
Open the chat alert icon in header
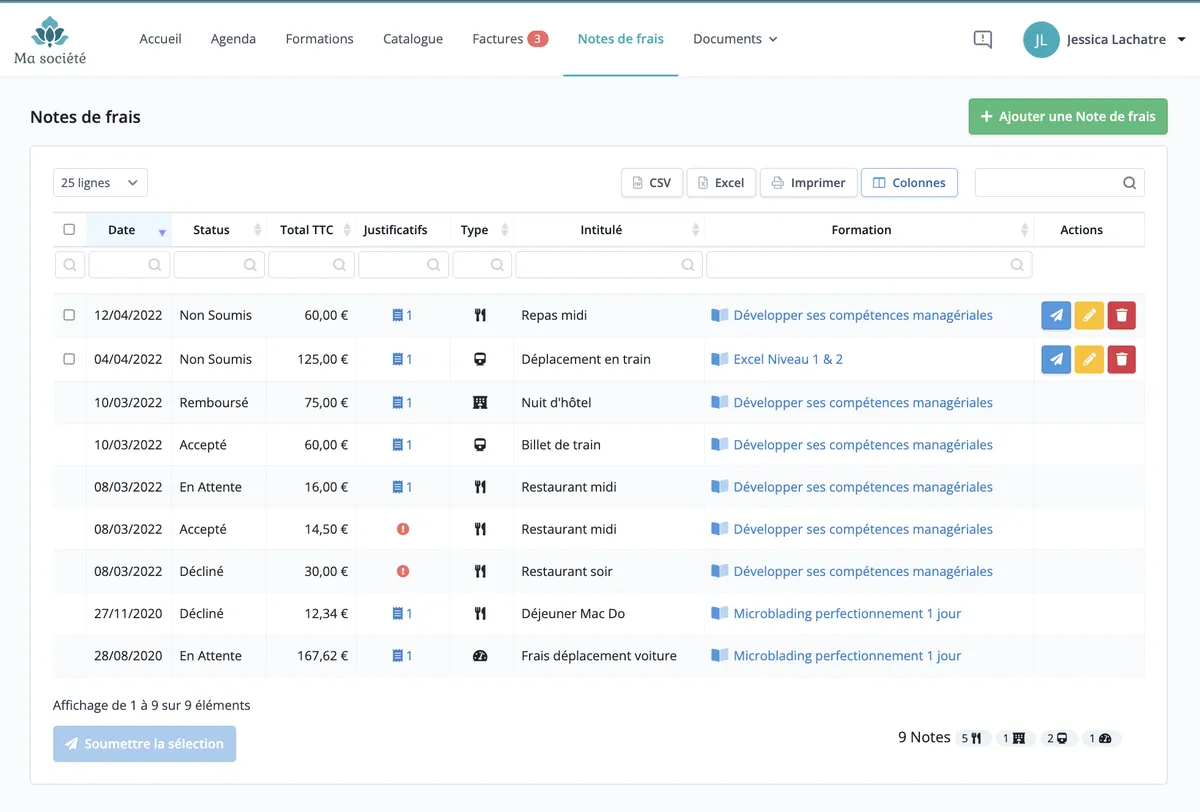coord(983,39)
